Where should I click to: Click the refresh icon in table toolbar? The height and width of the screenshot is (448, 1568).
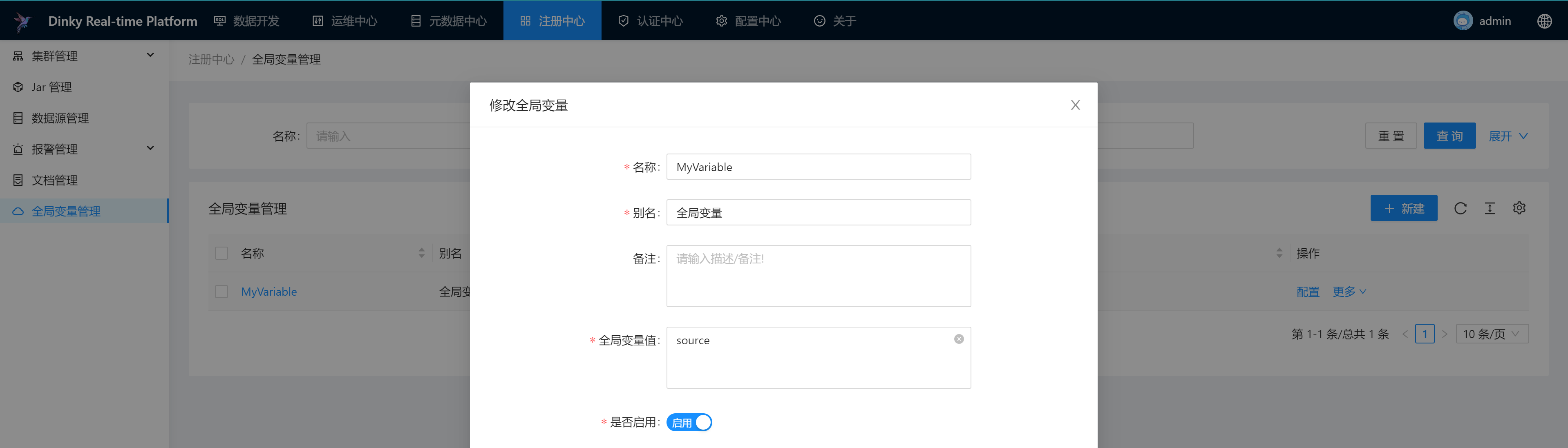tap(1460, 208)
